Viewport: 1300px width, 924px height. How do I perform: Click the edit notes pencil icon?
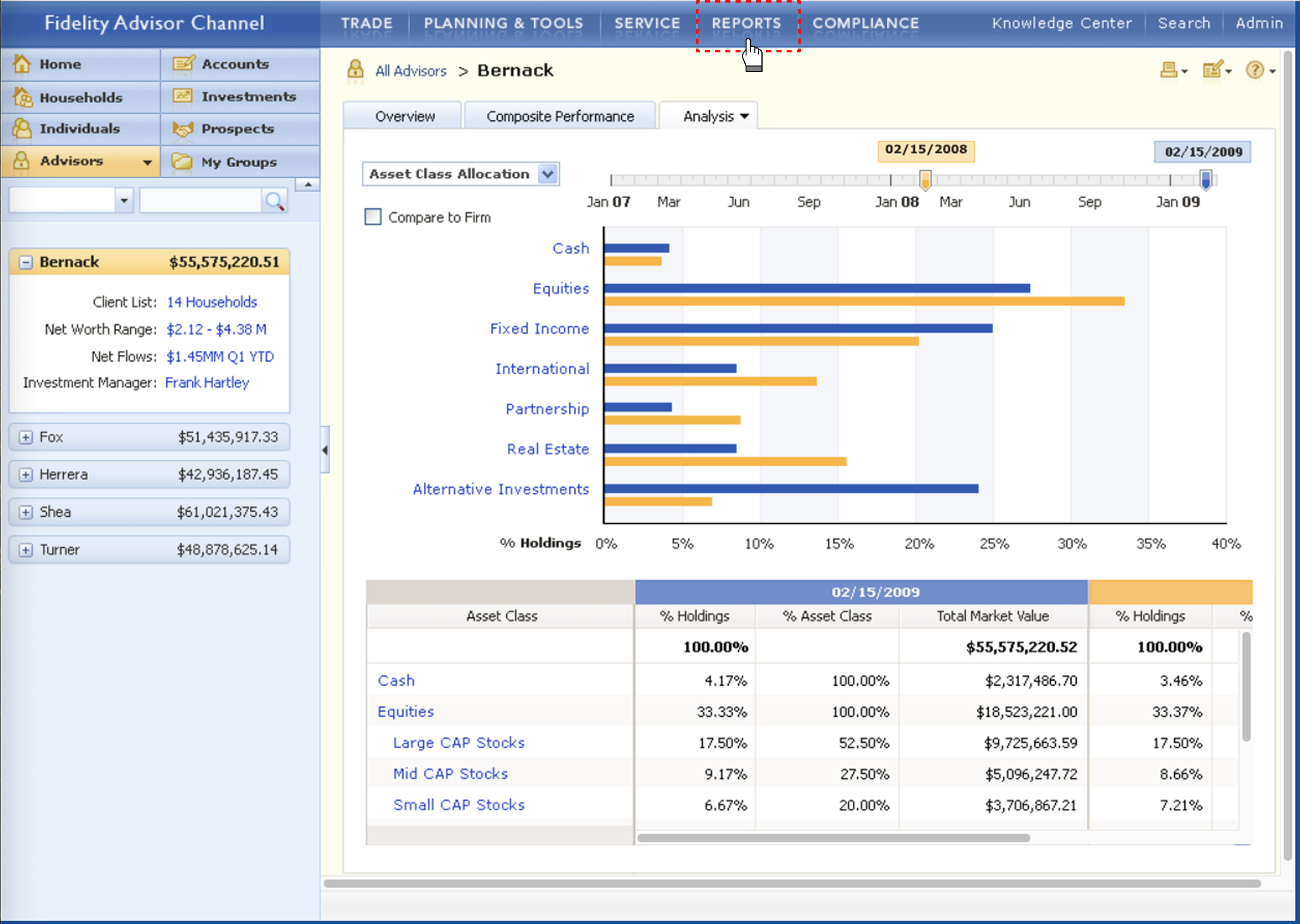click(x=1212, y=70)
